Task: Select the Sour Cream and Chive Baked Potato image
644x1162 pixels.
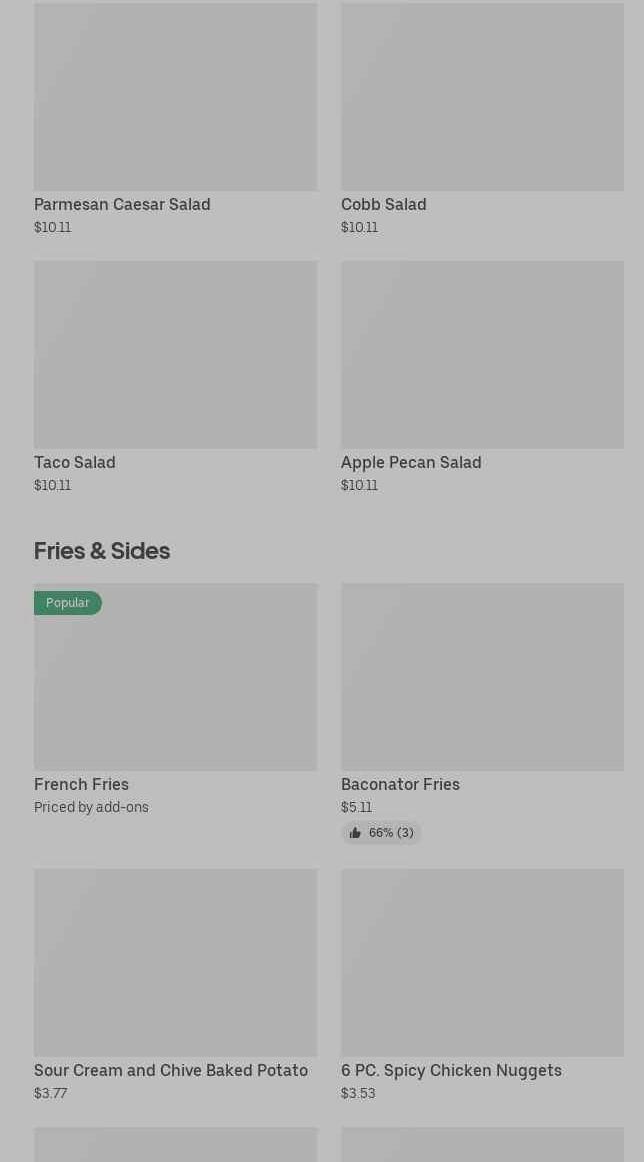Action: click(175, 962)
